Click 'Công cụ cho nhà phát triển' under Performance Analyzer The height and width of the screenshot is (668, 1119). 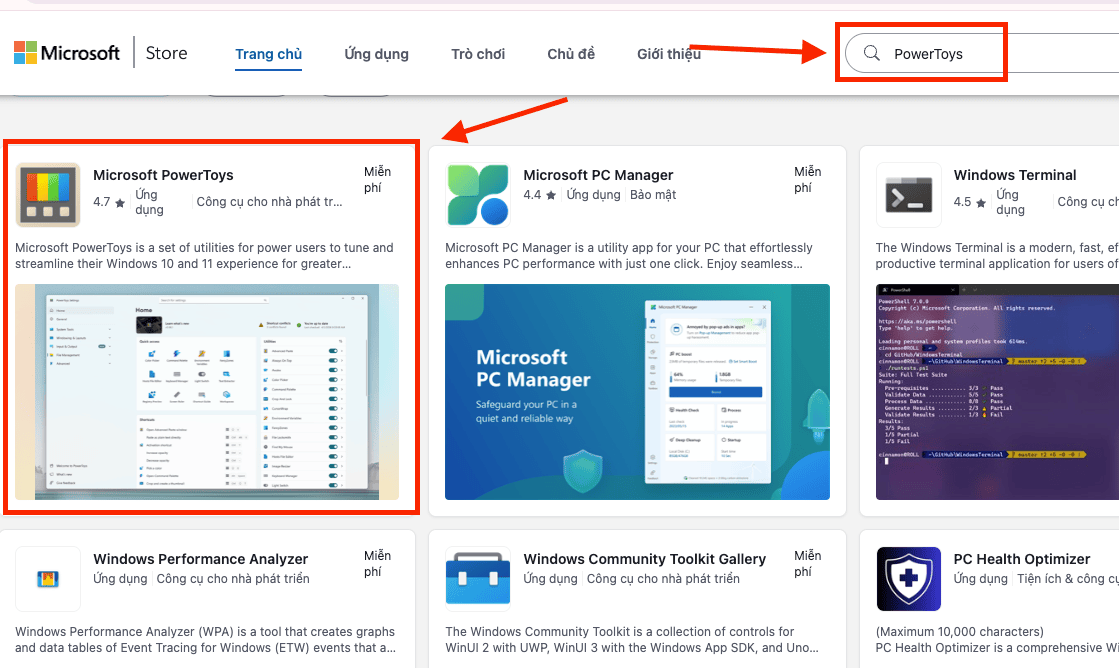(x=233, y=579)
